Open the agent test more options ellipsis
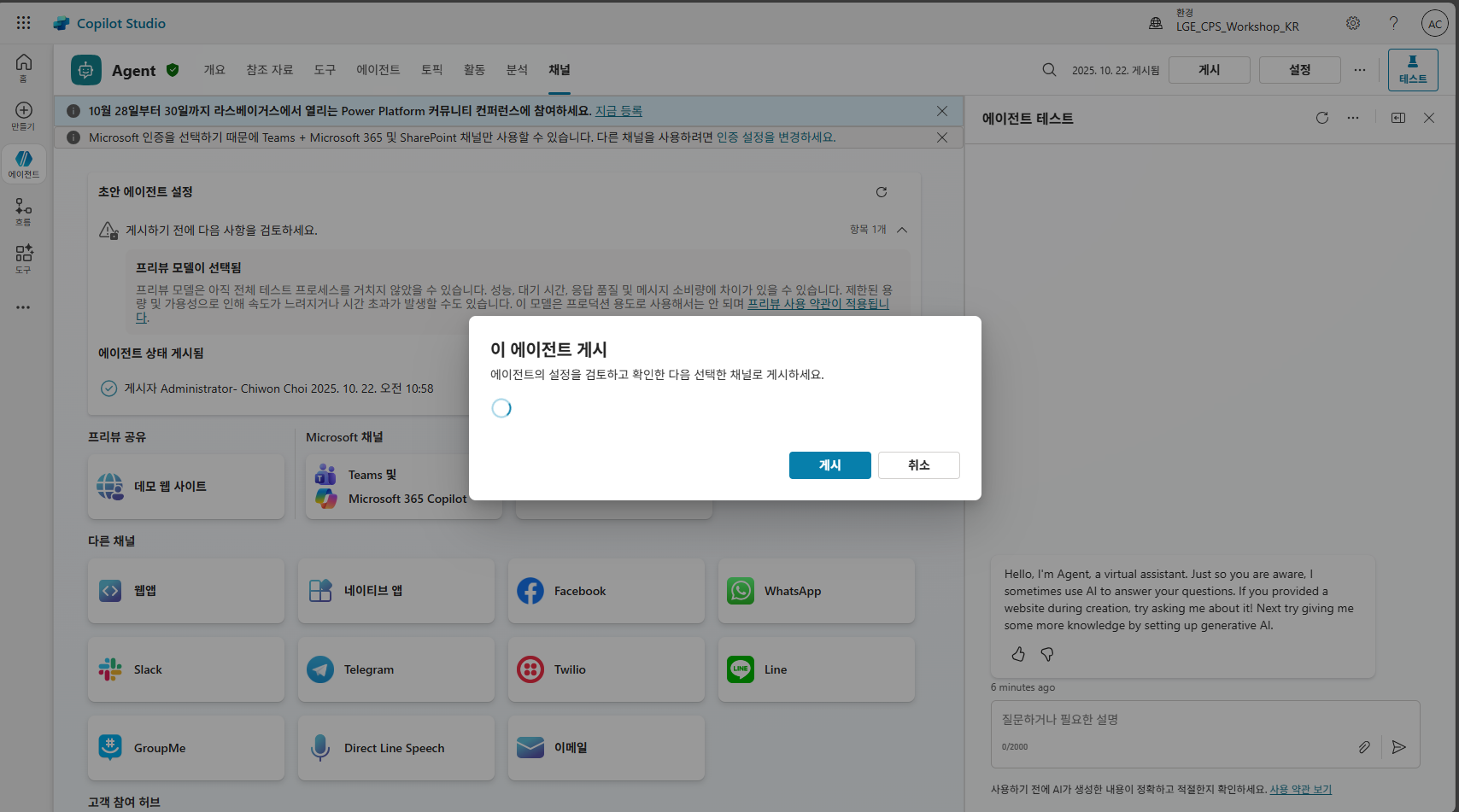This screenshot has height=812, width=1459. click(1353, 118)
